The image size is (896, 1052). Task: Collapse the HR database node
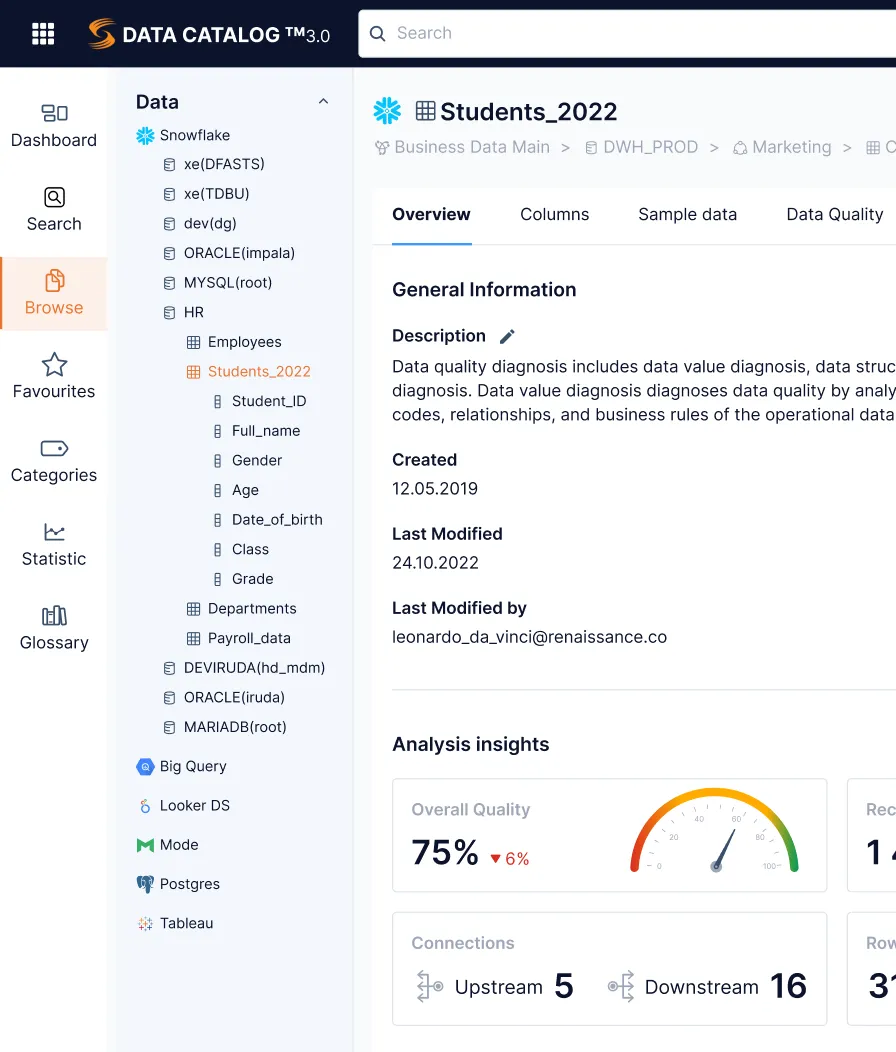(183, 312)
